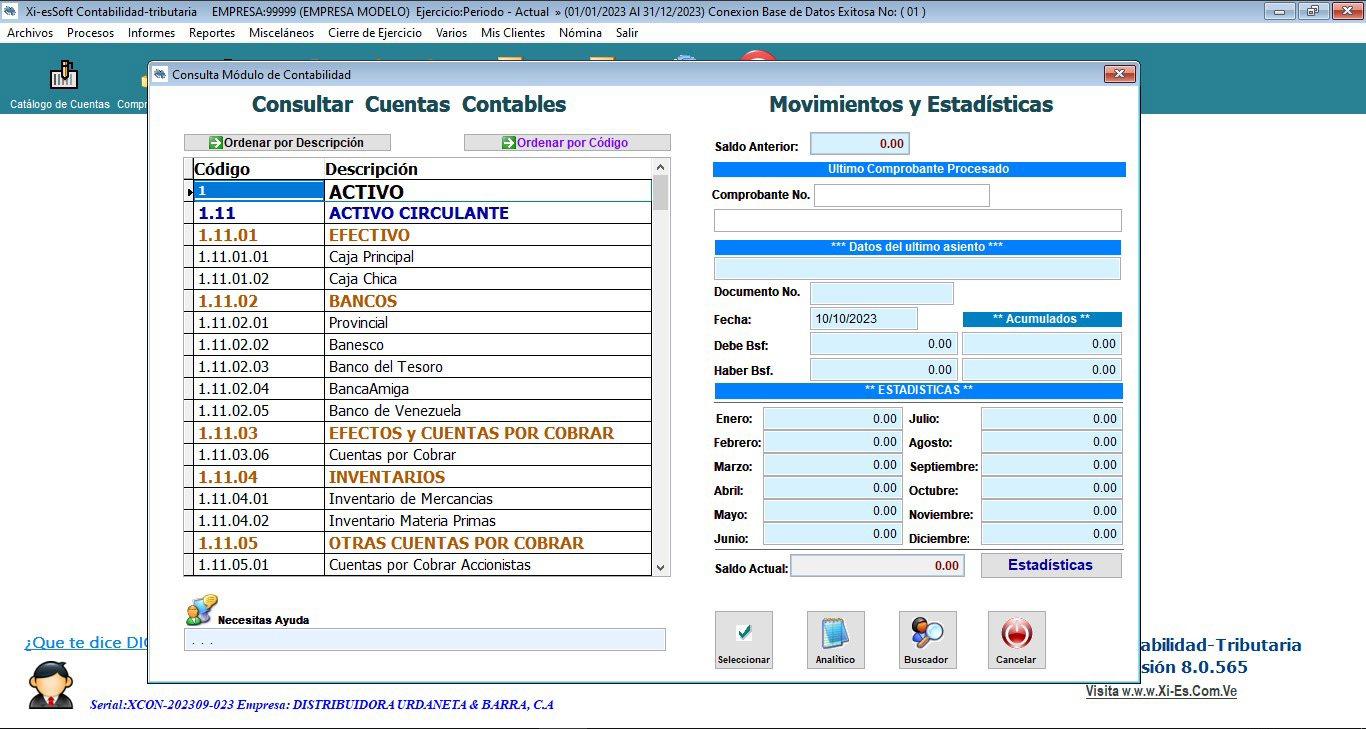Sort accounts with Ordenar por Descripción
1366x729 pixels.
coord(287,143)
